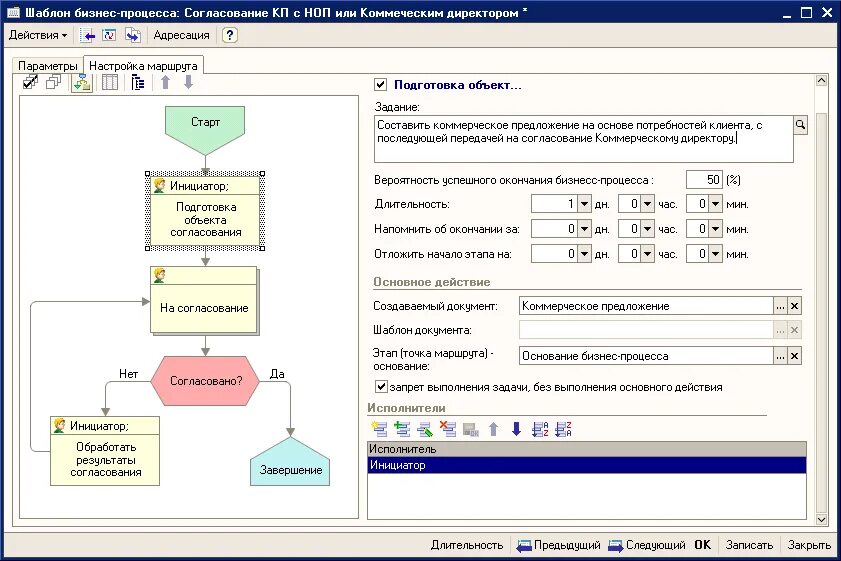Open help with the question mark icon
The image size is (841, 561).
pyautogui.click(x=230, y=35)
